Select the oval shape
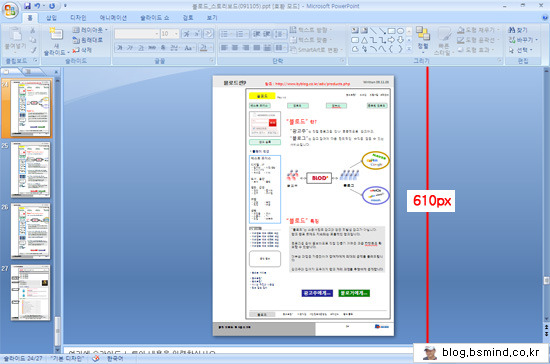This screenshot has width=550, height=364. tap(400, 31)
